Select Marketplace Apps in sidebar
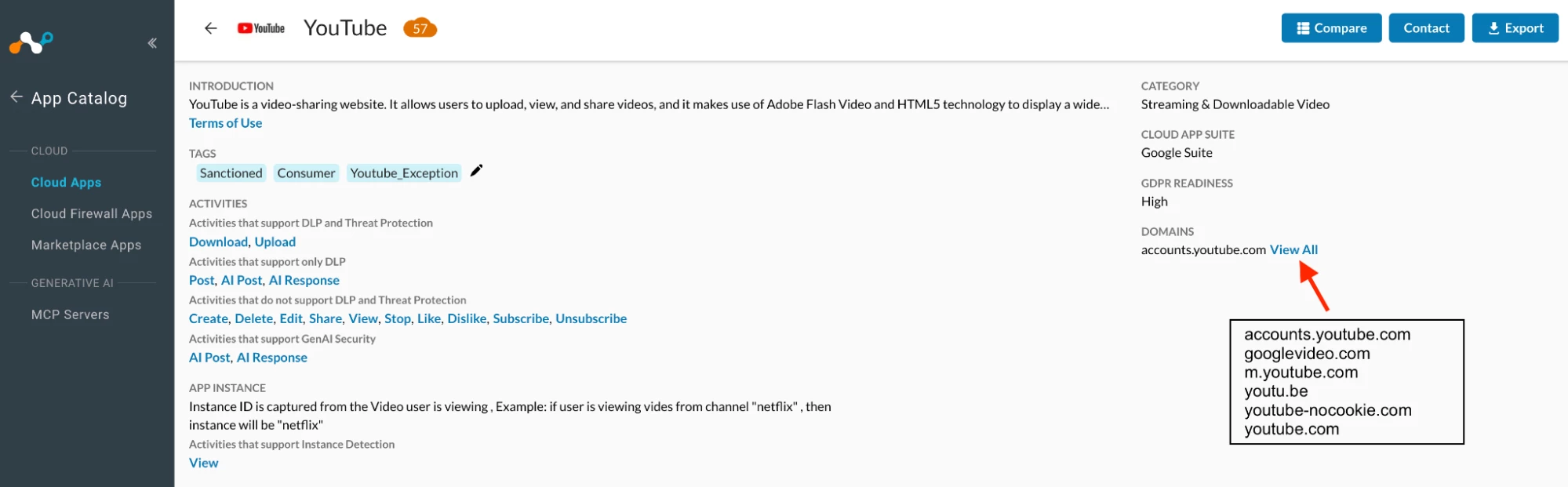 (86, 245)
